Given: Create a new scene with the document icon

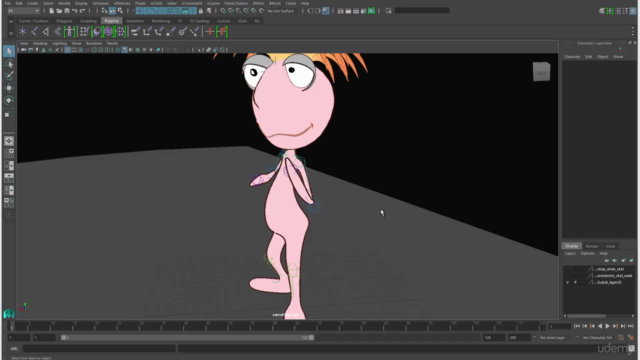Looking at the screenshot, I should click(51, 11).
